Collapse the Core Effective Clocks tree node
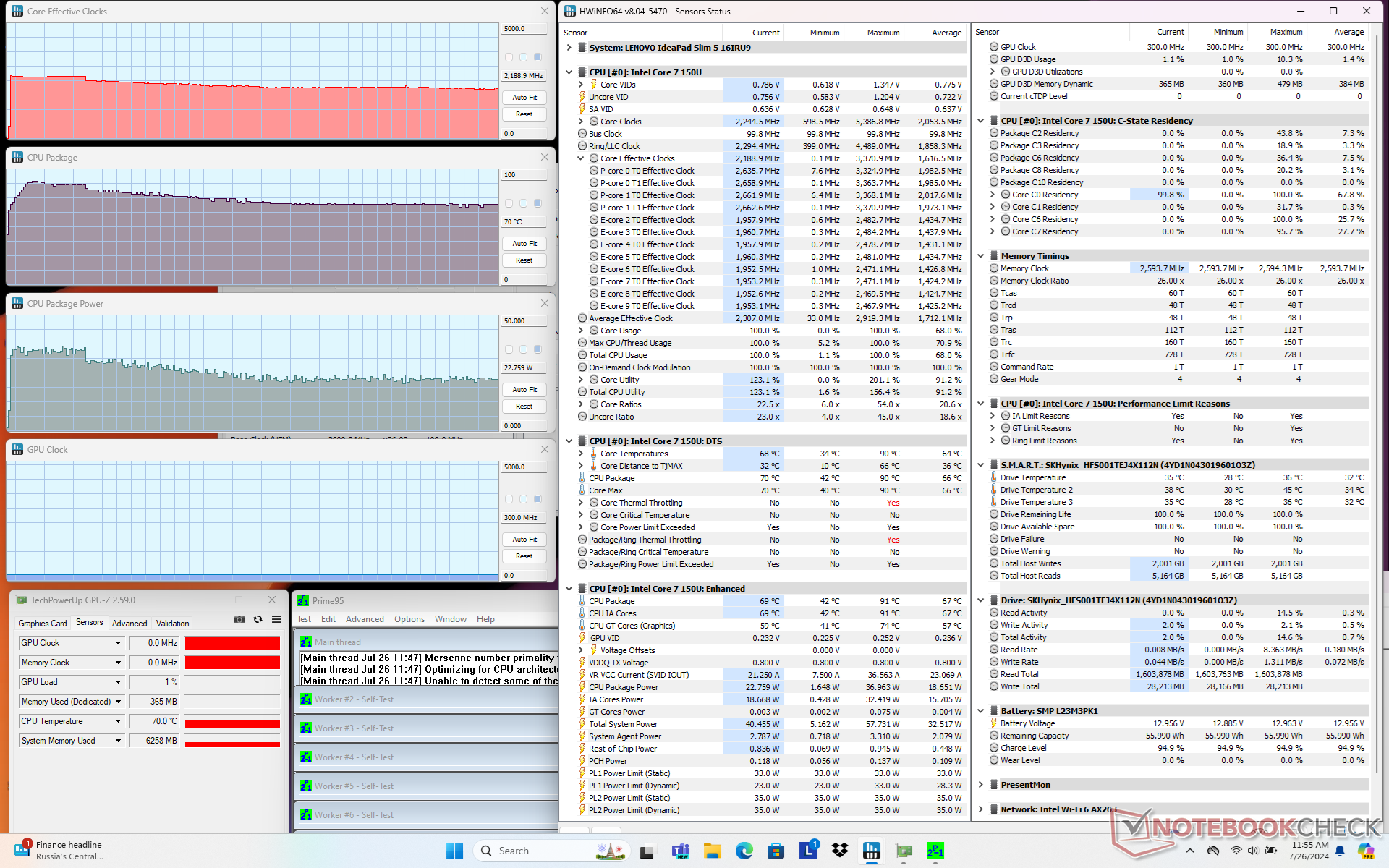 click(581, 158)
